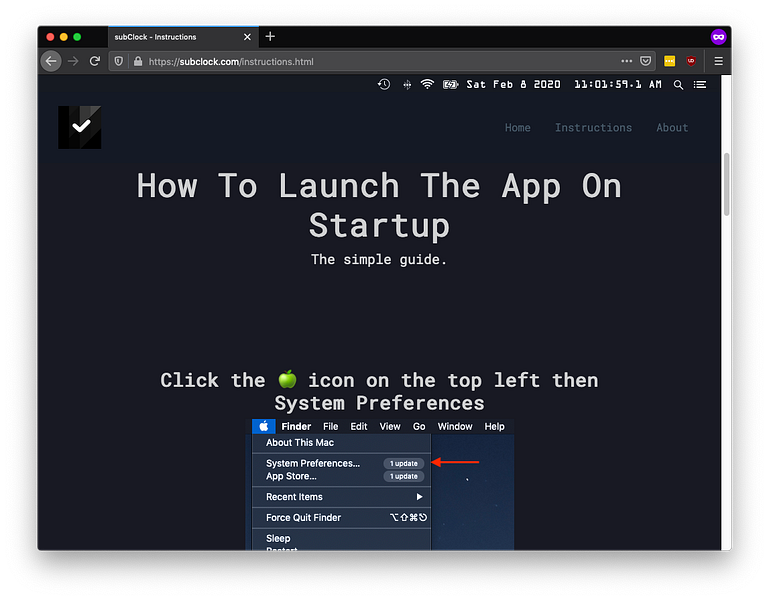
Task: Click the battery charging icon
Action: coord(450,84)
